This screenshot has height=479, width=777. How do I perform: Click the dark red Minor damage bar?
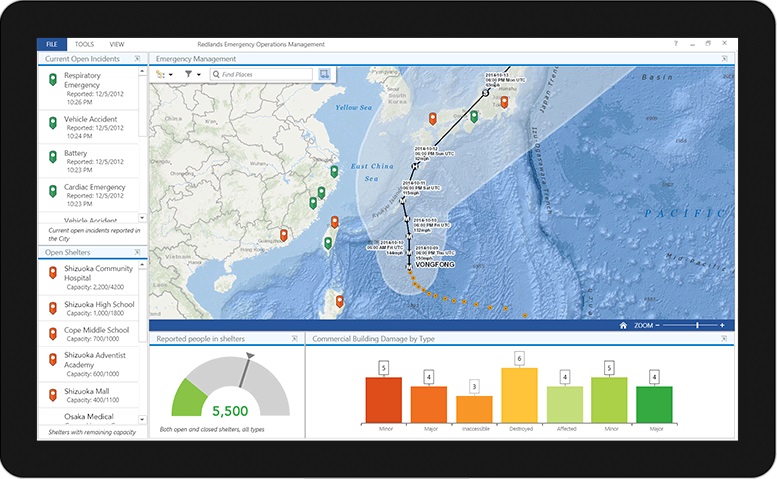(x=384, y=400)
